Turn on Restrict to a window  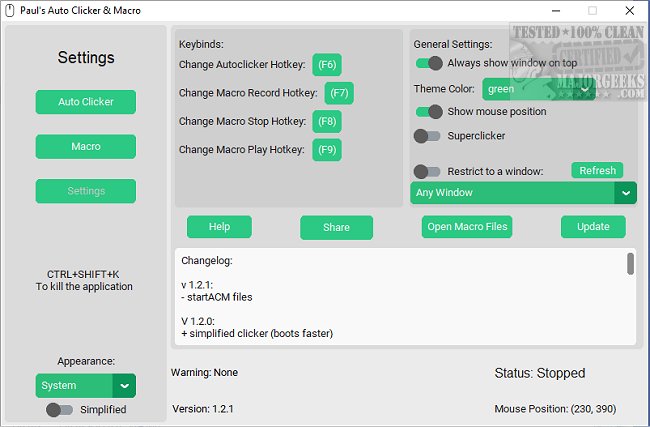pos(427,172)
